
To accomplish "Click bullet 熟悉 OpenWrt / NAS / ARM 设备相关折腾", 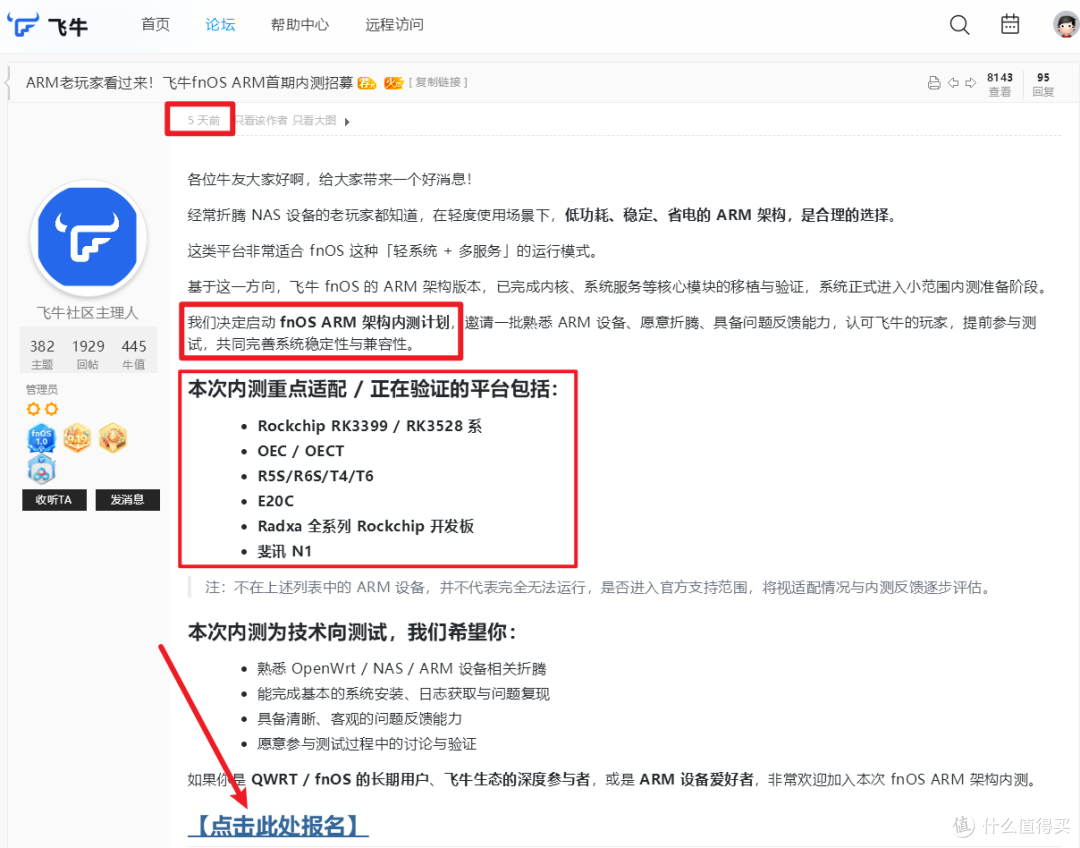I will [402, 669].
